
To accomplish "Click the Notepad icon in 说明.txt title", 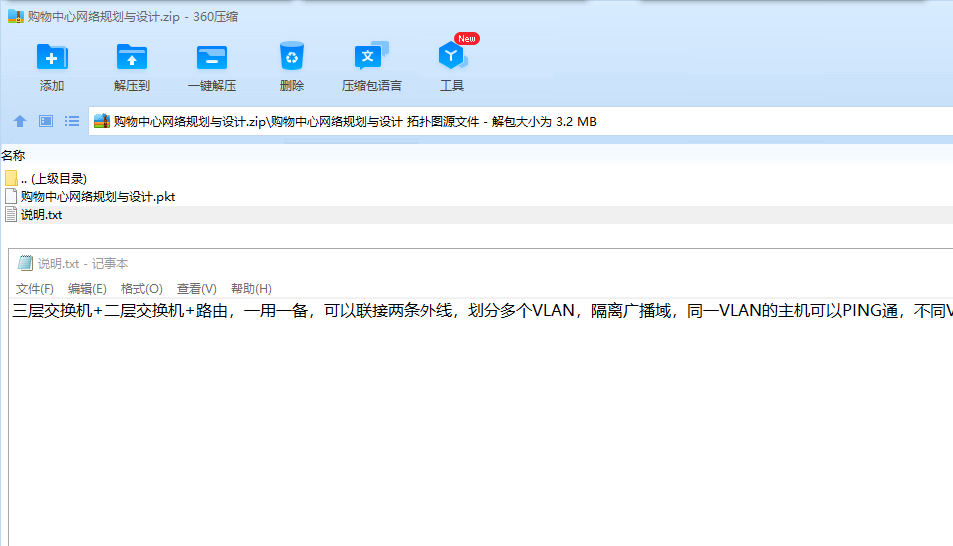I will 25,263.
